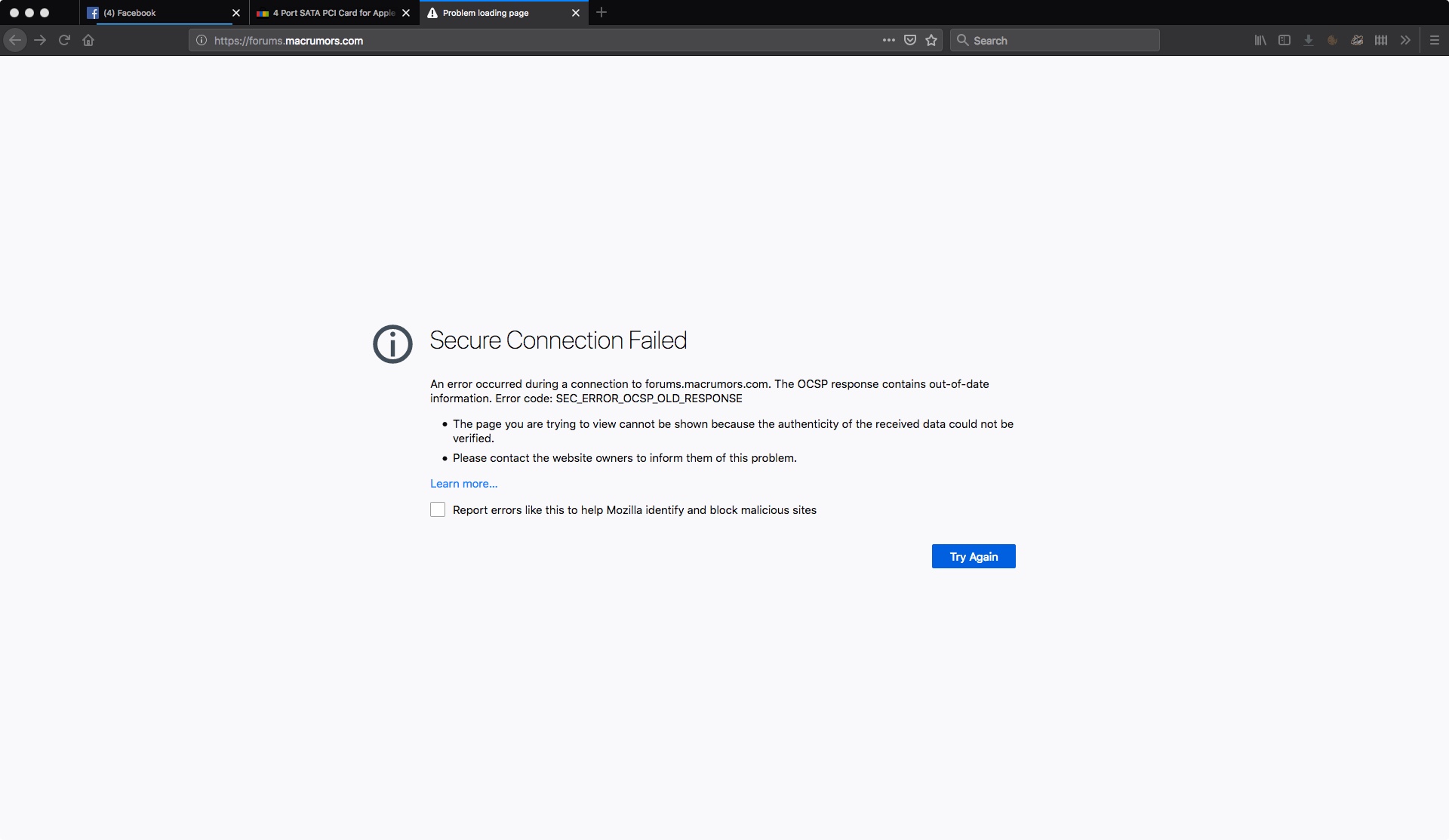
Task: Open the hamburger application menu
Action: coord(1435,40)
